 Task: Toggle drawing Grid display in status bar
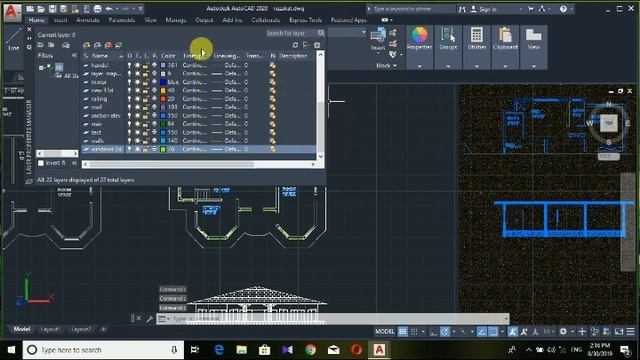pos(402,331)
